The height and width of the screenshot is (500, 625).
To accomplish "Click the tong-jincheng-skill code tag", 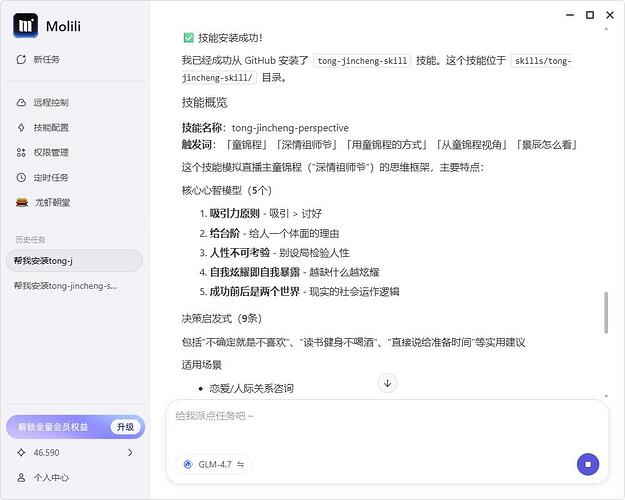I will click(362, 61).
